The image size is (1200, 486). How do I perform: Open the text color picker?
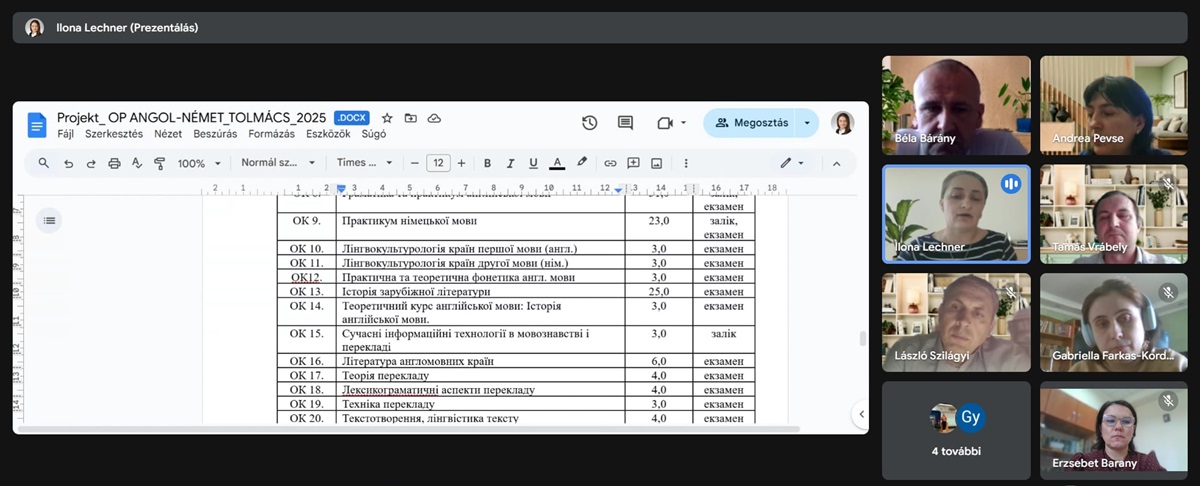[x=557, y=163]
